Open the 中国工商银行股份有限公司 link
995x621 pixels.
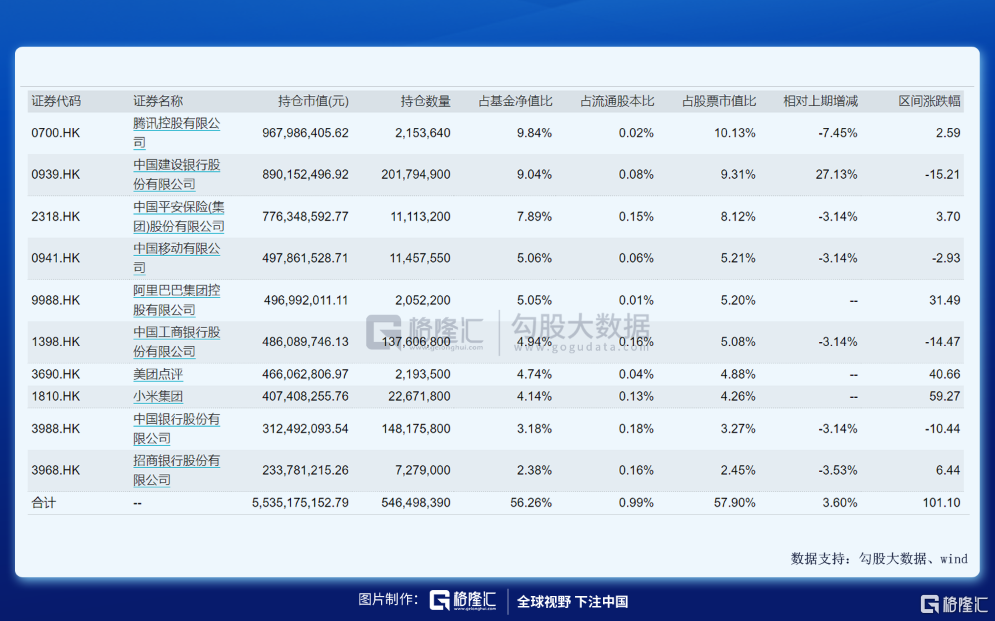tap(176, 341)
